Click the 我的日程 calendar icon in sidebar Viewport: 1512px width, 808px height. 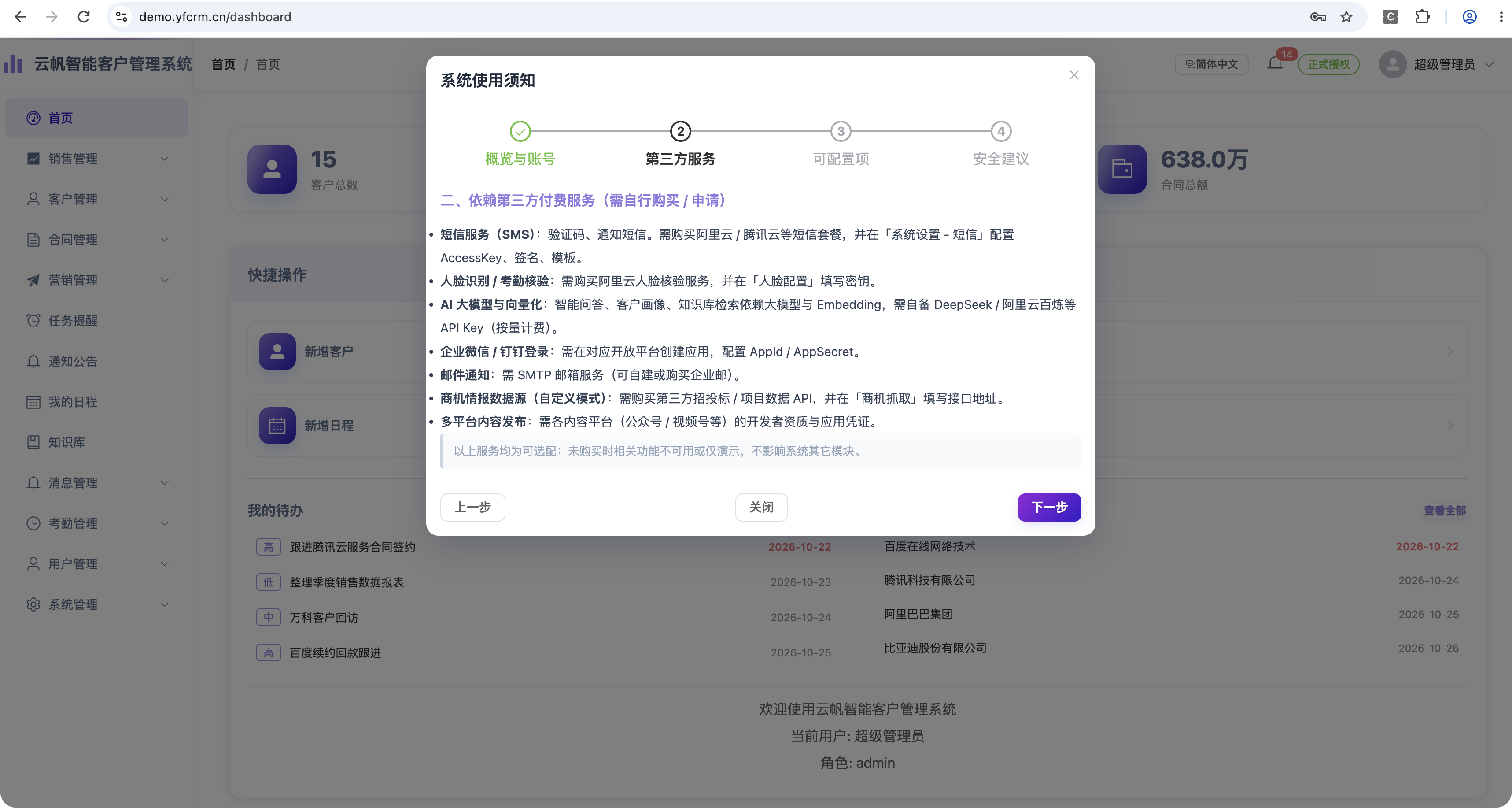click(33, 402)
